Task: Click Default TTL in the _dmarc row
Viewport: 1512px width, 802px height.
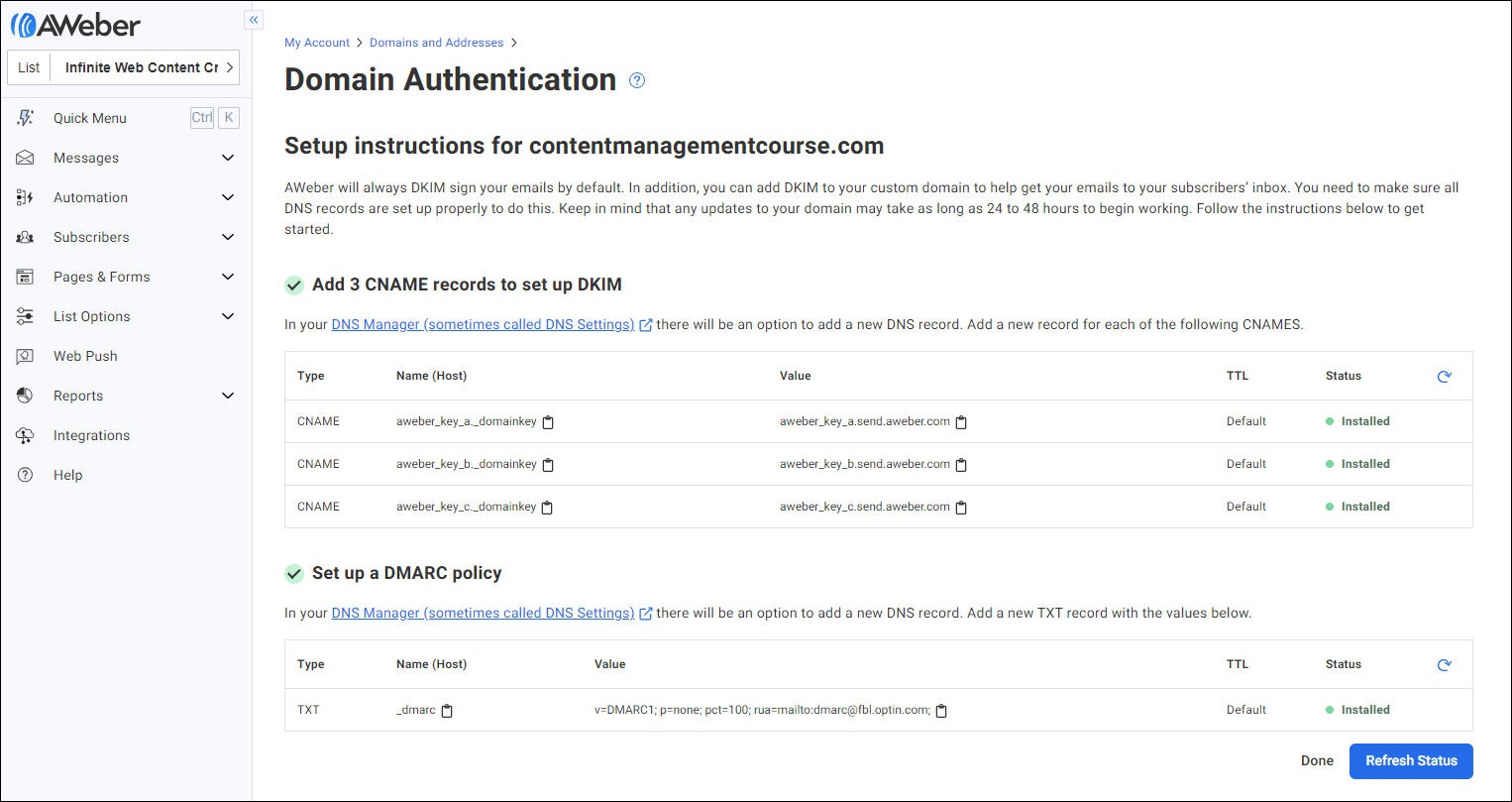Action: coord(1246,710)
